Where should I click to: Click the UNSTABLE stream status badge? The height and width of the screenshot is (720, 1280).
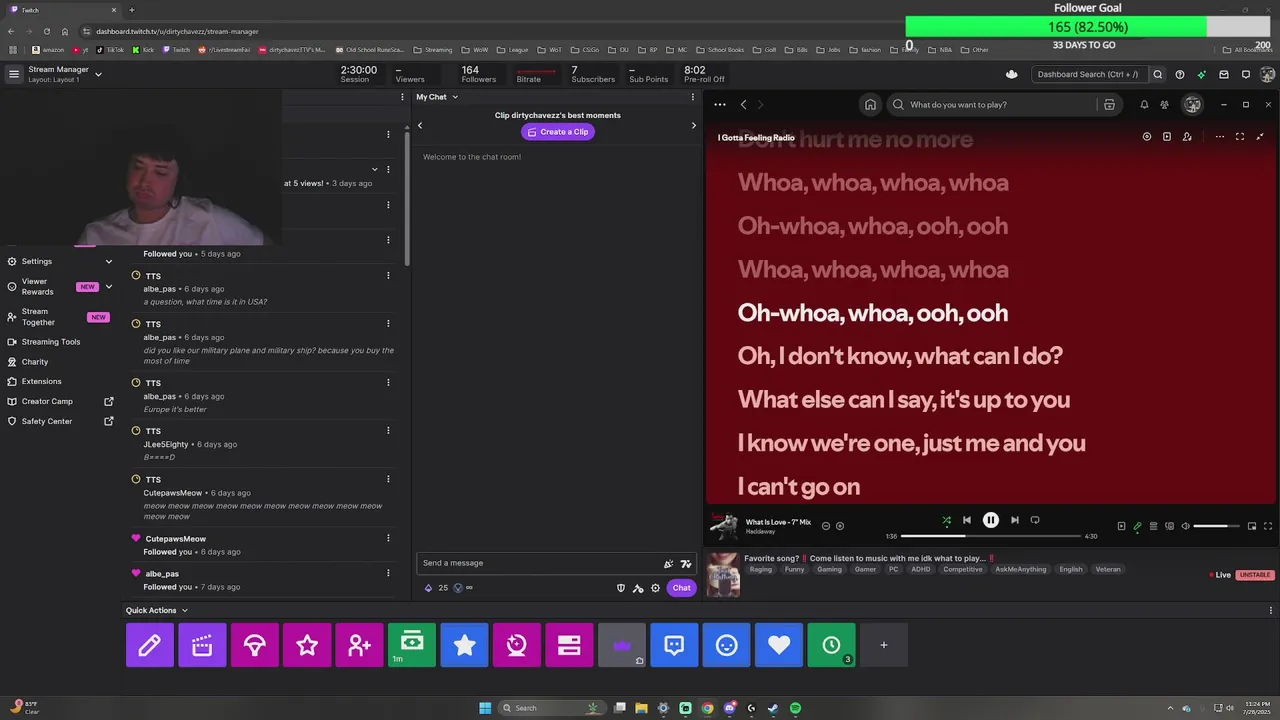pyautogui.click(x=1255, y=575)
